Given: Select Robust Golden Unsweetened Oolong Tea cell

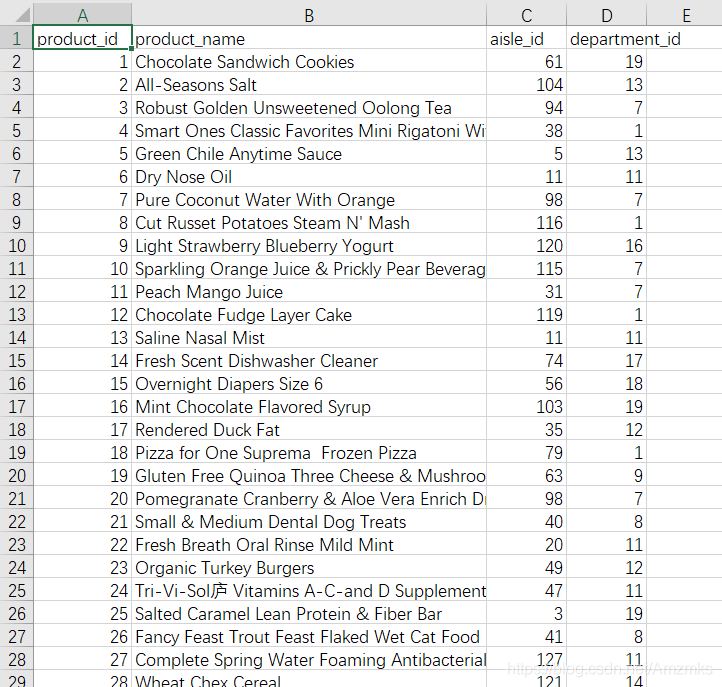Looking at the screenshot, I should coord(309,107).
